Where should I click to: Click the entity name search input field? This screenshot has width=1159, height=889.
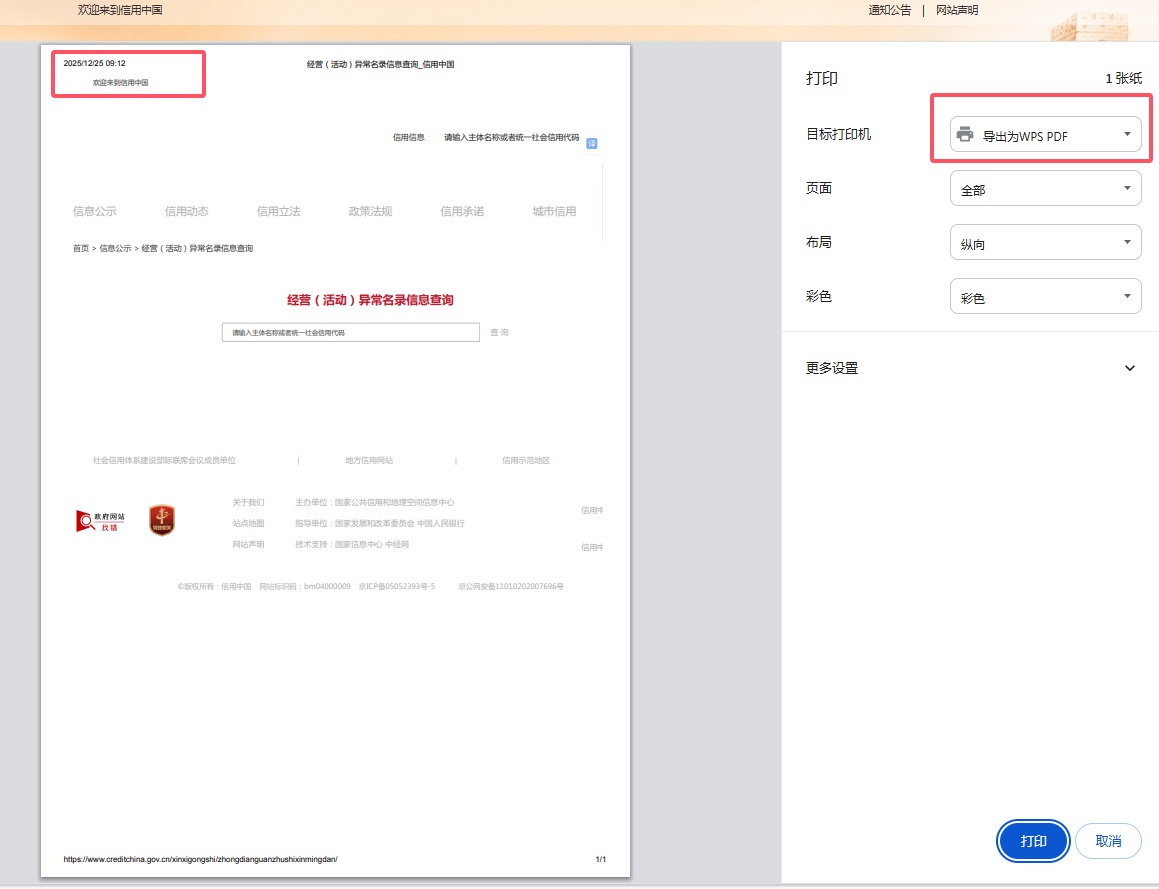(350, 332)
